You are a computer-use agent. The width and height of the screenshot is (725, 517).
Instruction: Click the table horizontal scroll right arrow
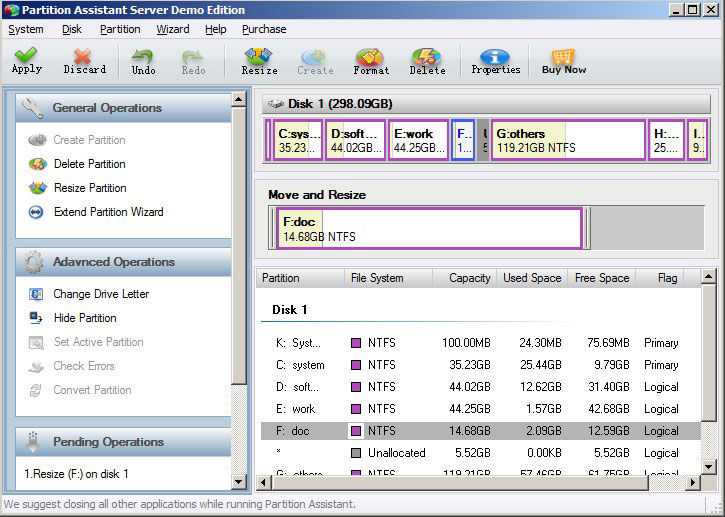click(692, 483)
